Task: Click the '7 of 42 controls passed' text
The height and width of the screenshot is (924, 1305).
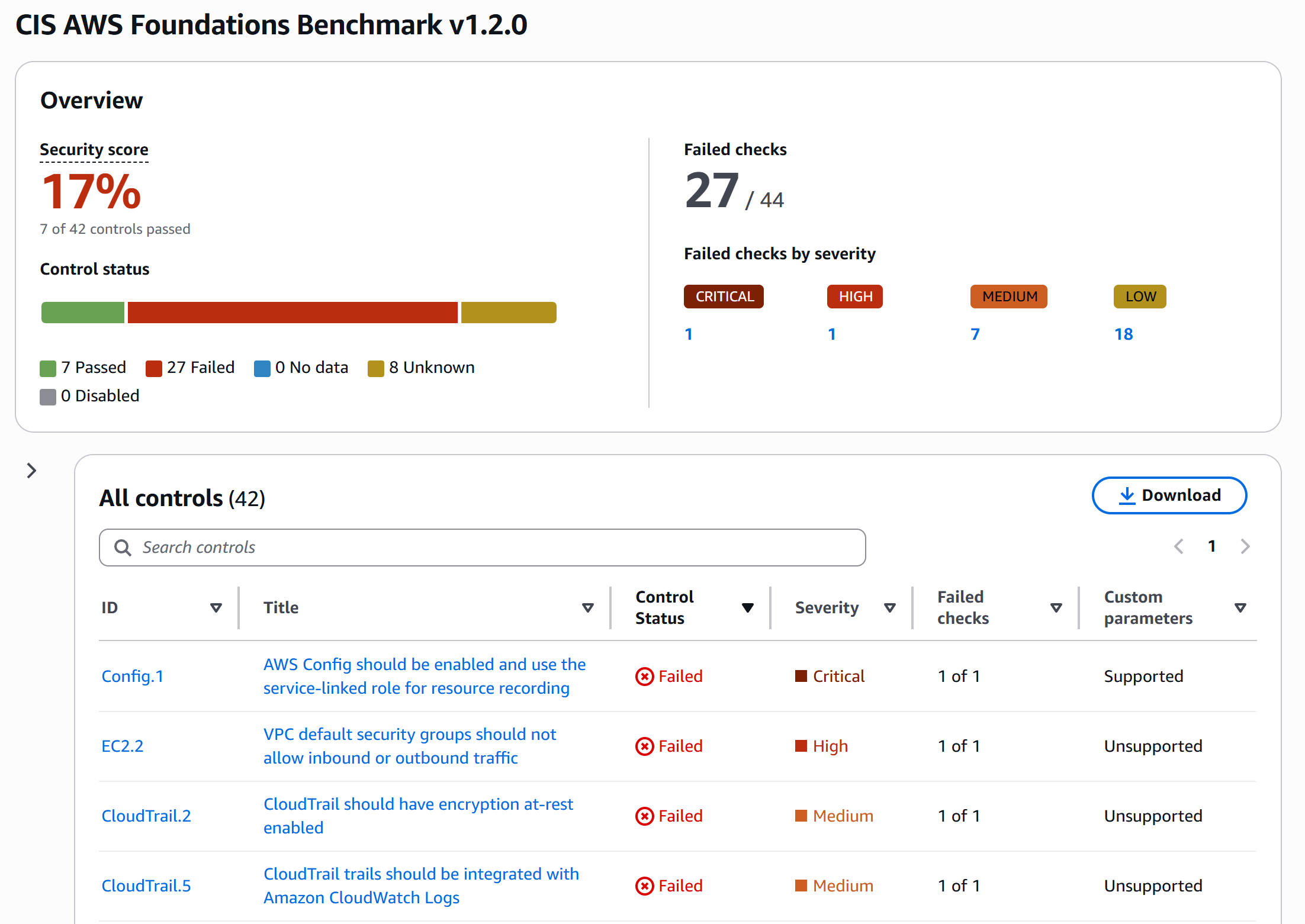Action: [115, 229]
